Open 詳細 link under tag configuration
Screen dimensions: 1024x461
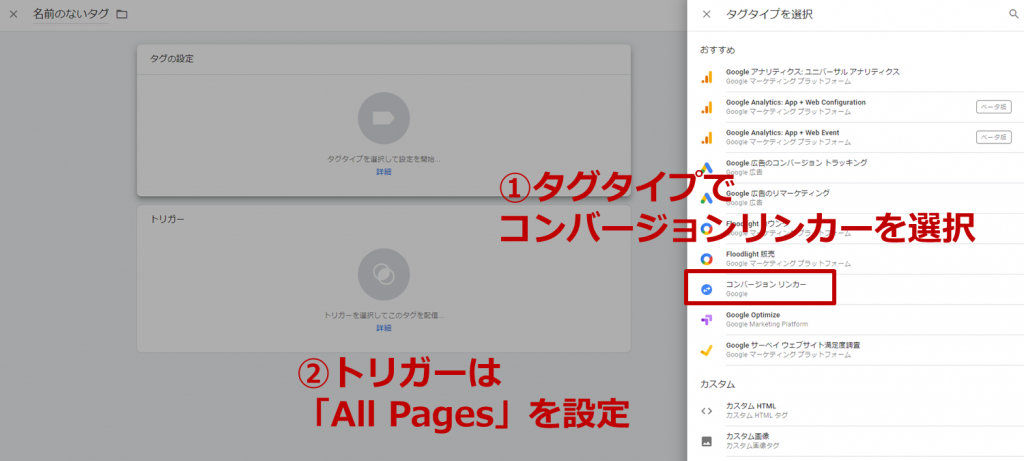coord(383,172)
